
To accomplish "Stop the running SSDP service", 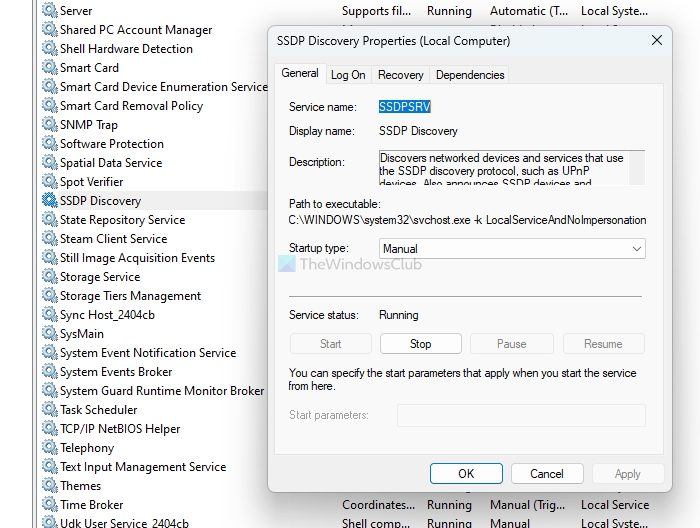I will tap(420, 344).
